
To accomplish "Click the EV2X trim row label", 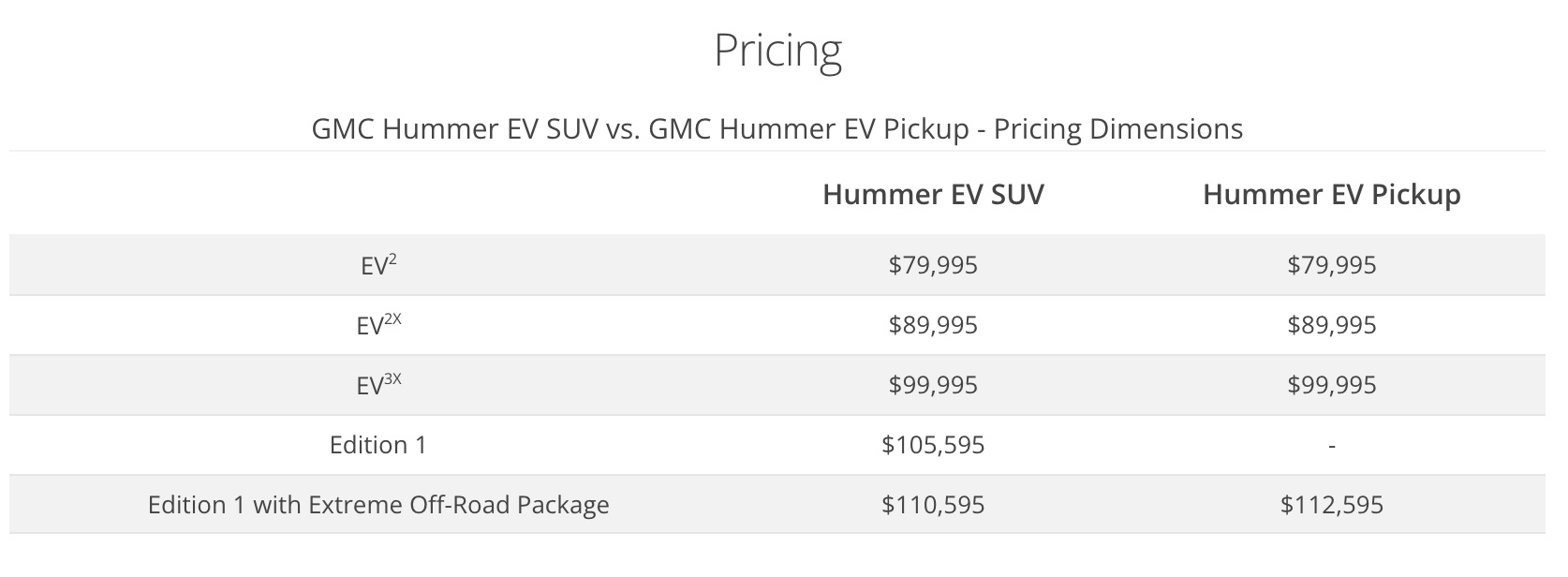I will coord(378,325).
